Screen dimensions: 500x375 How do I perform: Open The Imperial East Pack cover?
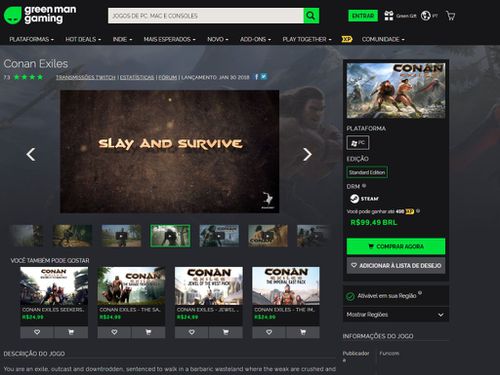point(286,286)
